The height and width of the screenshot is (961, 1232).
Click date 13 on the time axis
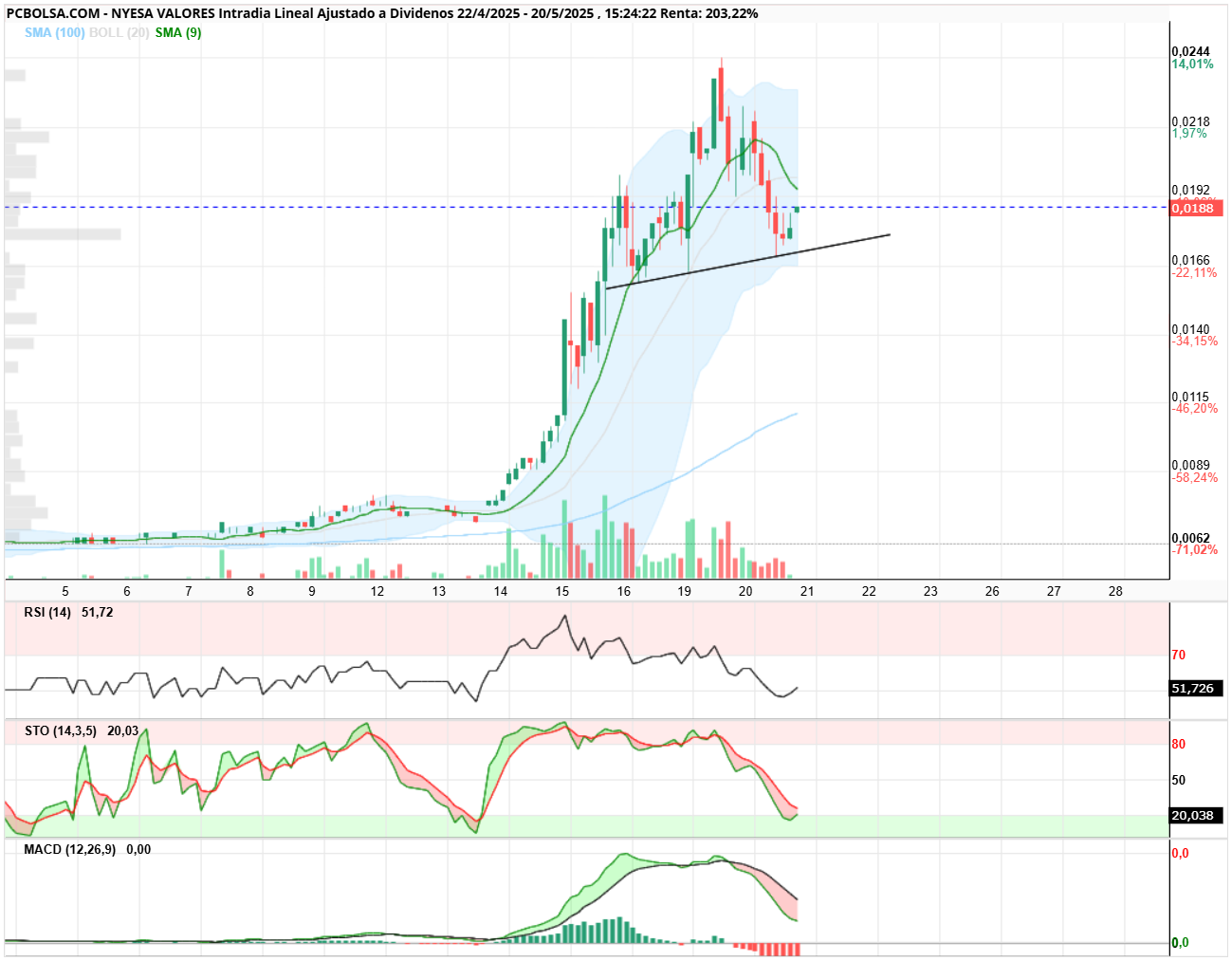point(439,591)
